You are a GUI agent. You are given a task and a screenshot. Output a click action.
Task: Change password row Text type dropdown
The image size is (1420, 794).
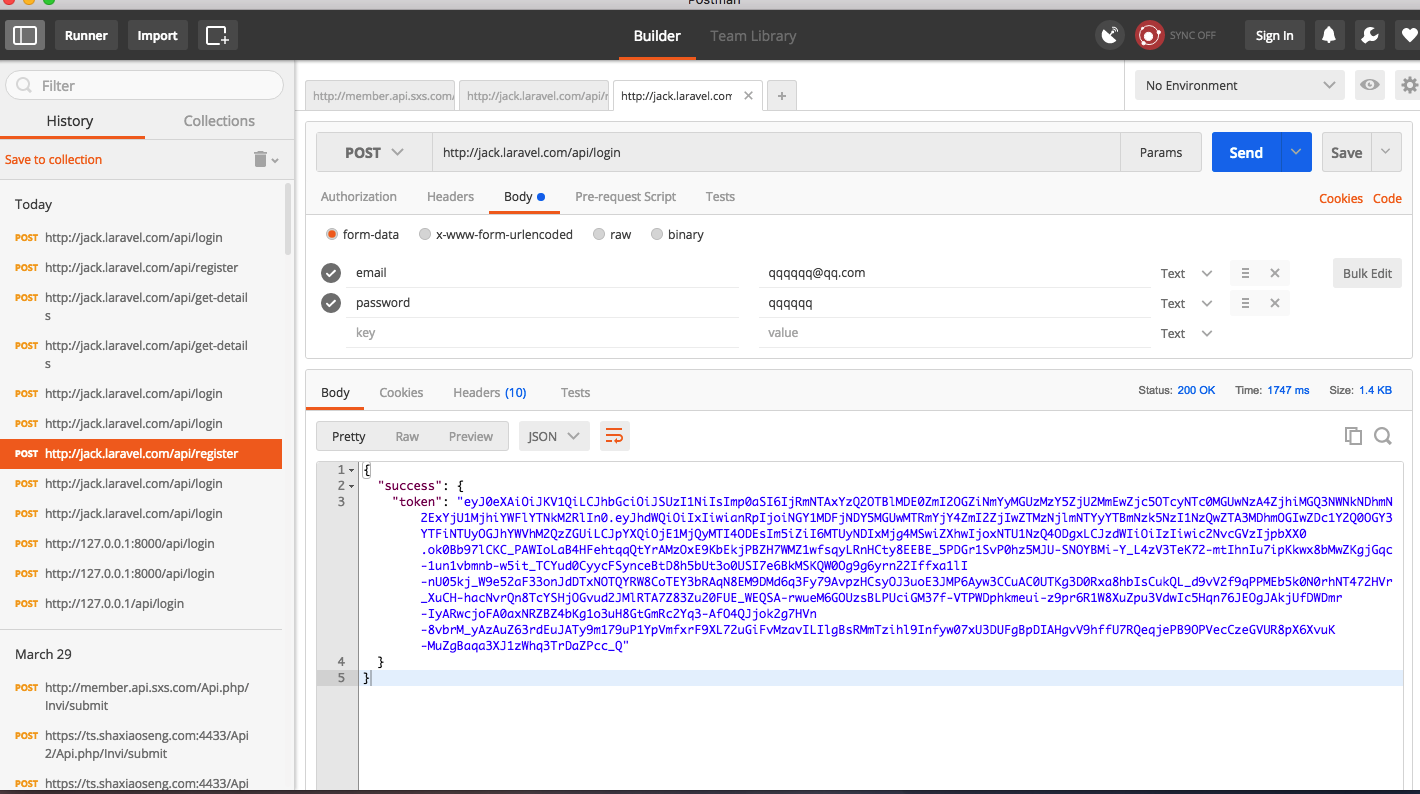pos(1186,303)
